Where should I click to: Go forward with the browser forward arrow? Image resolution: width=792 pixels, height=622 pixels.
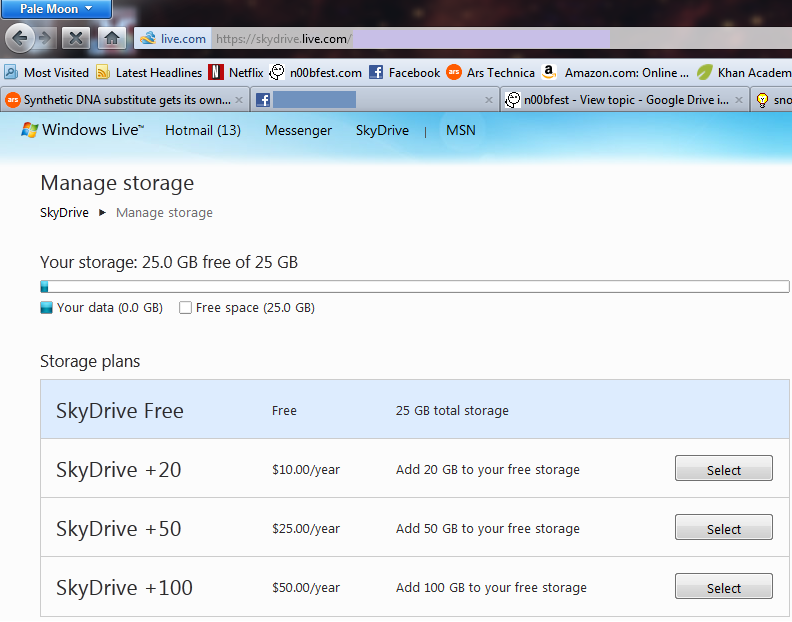pos(45,38)
